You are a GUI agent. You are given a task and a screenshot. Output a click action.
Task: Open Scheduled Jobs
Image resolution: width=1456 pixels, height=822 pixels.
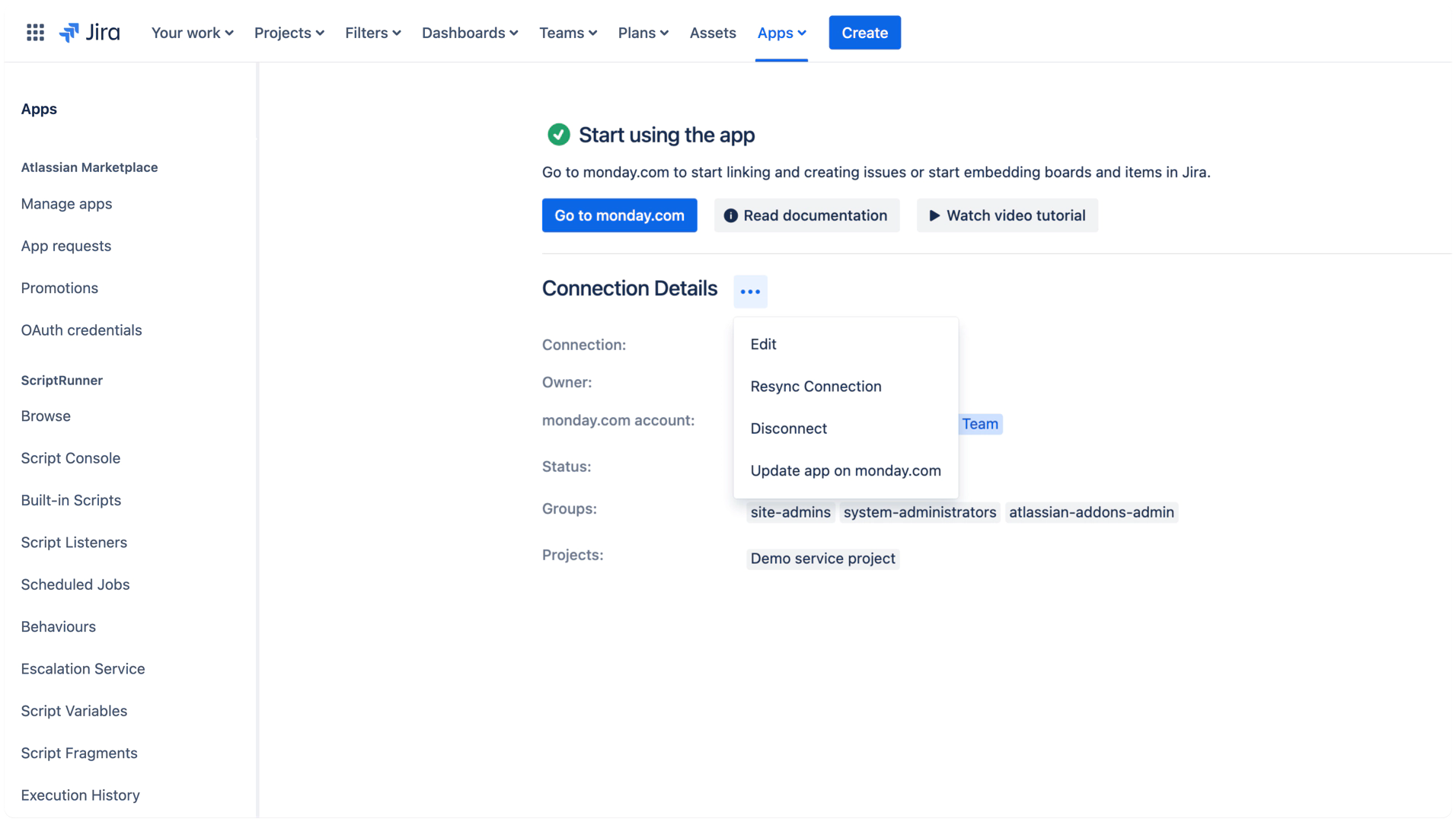[75, 585]
